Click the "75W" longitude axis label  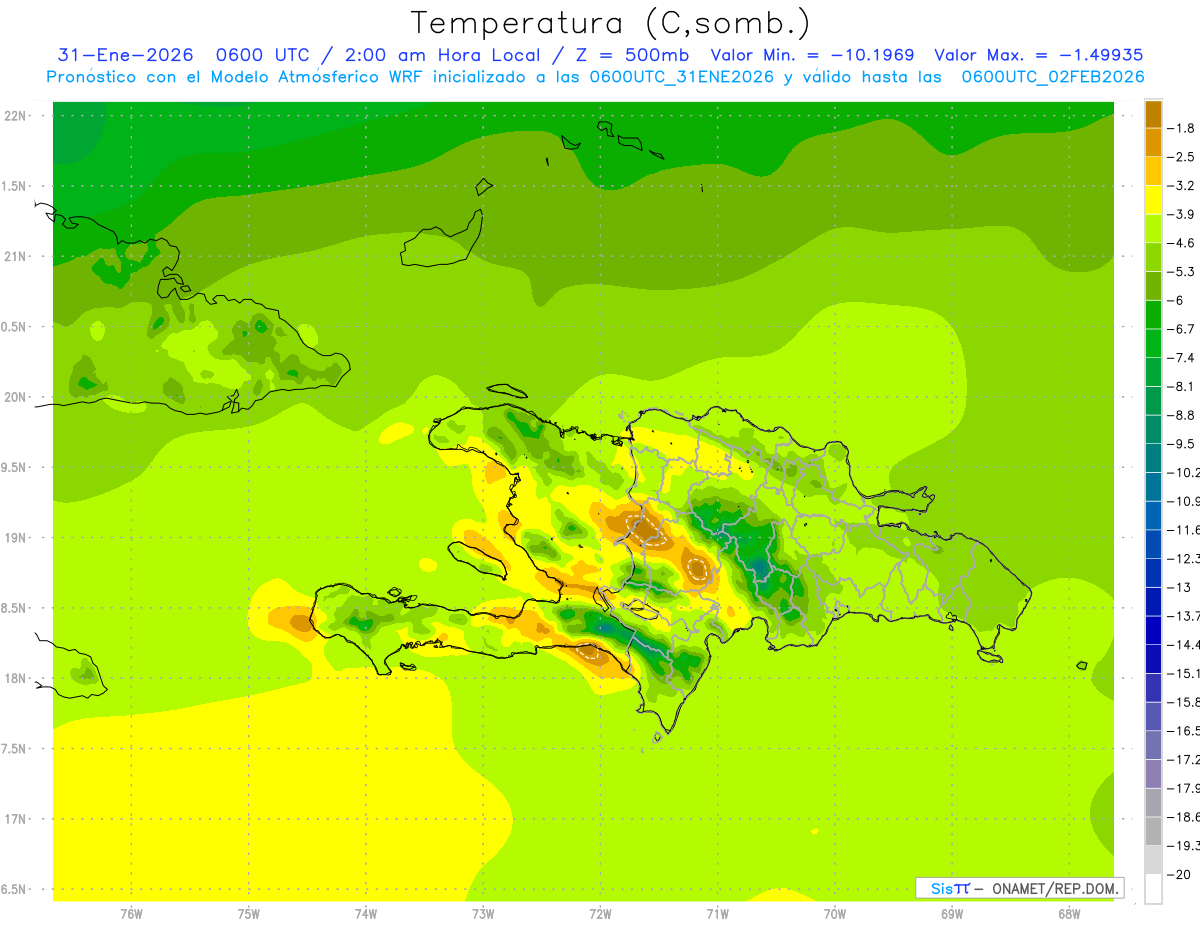[x=249, y=914]
